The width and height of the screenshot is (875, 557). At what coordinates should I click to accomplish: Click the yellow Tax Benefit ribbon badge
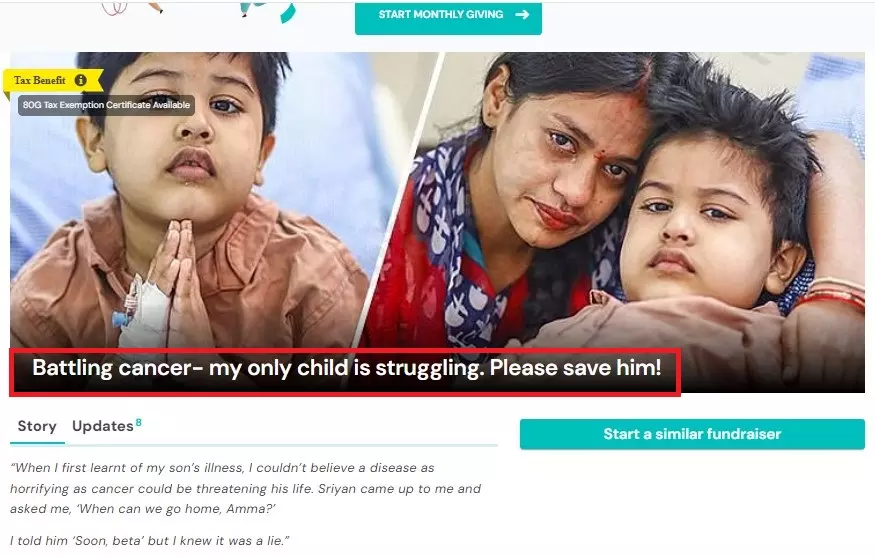pyautogui.click(x=53, y=80)
